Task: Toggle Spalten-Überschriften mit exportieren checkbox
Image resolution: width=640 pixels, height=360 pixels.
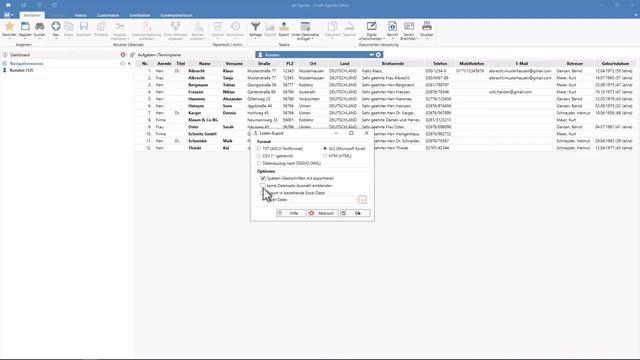Action: point(263,178)
